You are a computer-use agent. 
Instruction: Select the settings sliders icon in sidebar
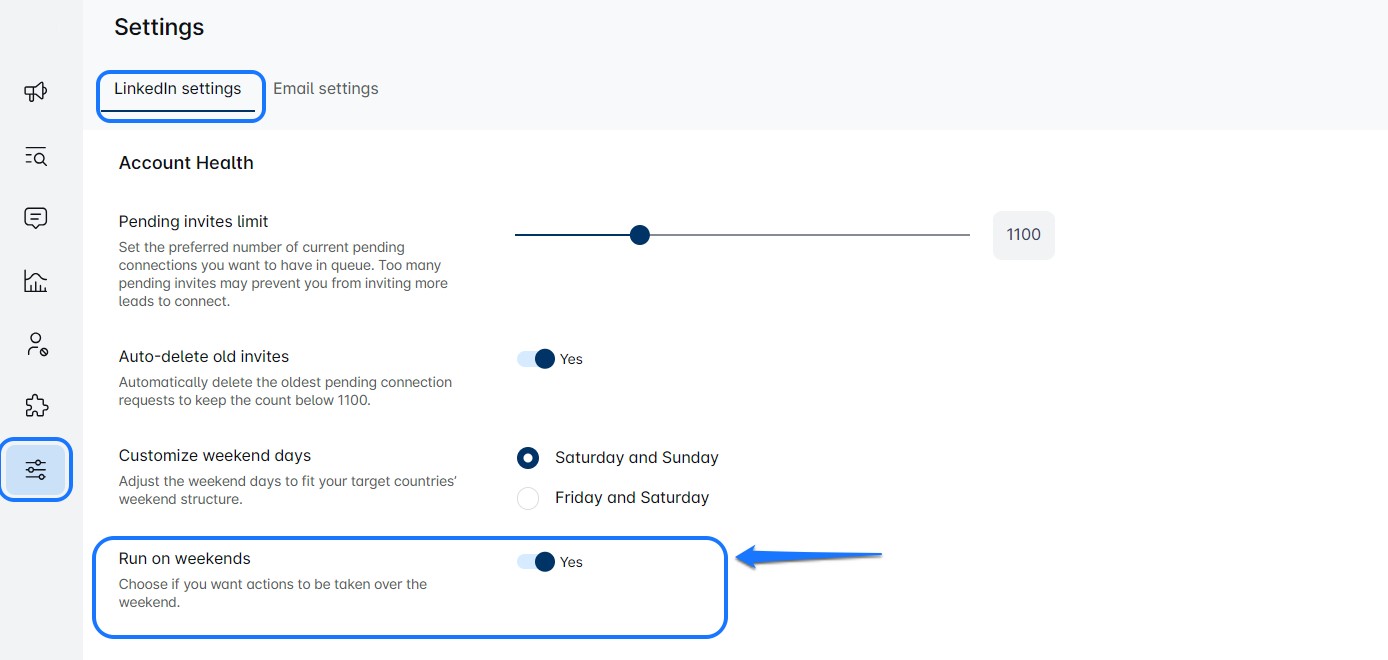click(36, 469)
